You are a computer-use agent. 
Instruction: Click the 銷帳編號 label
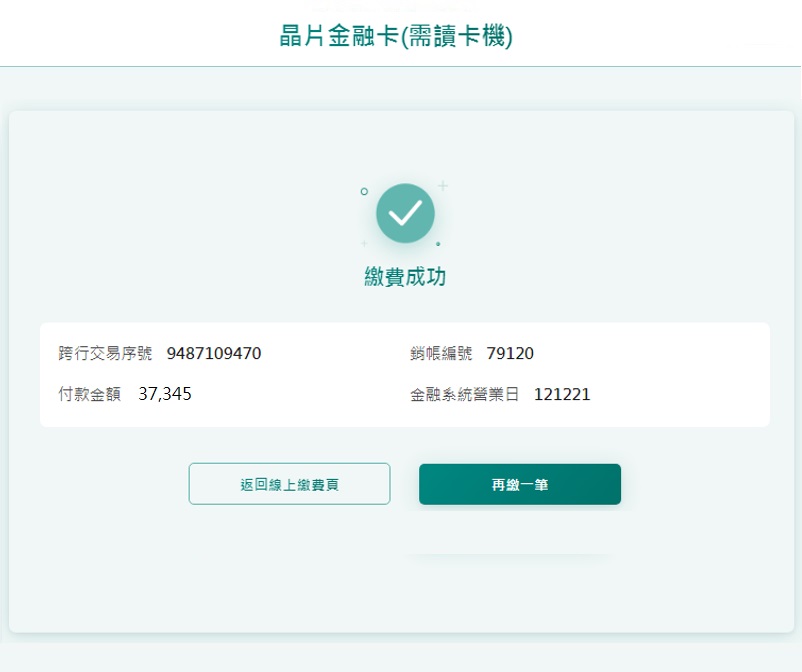[x=441, y=353]
